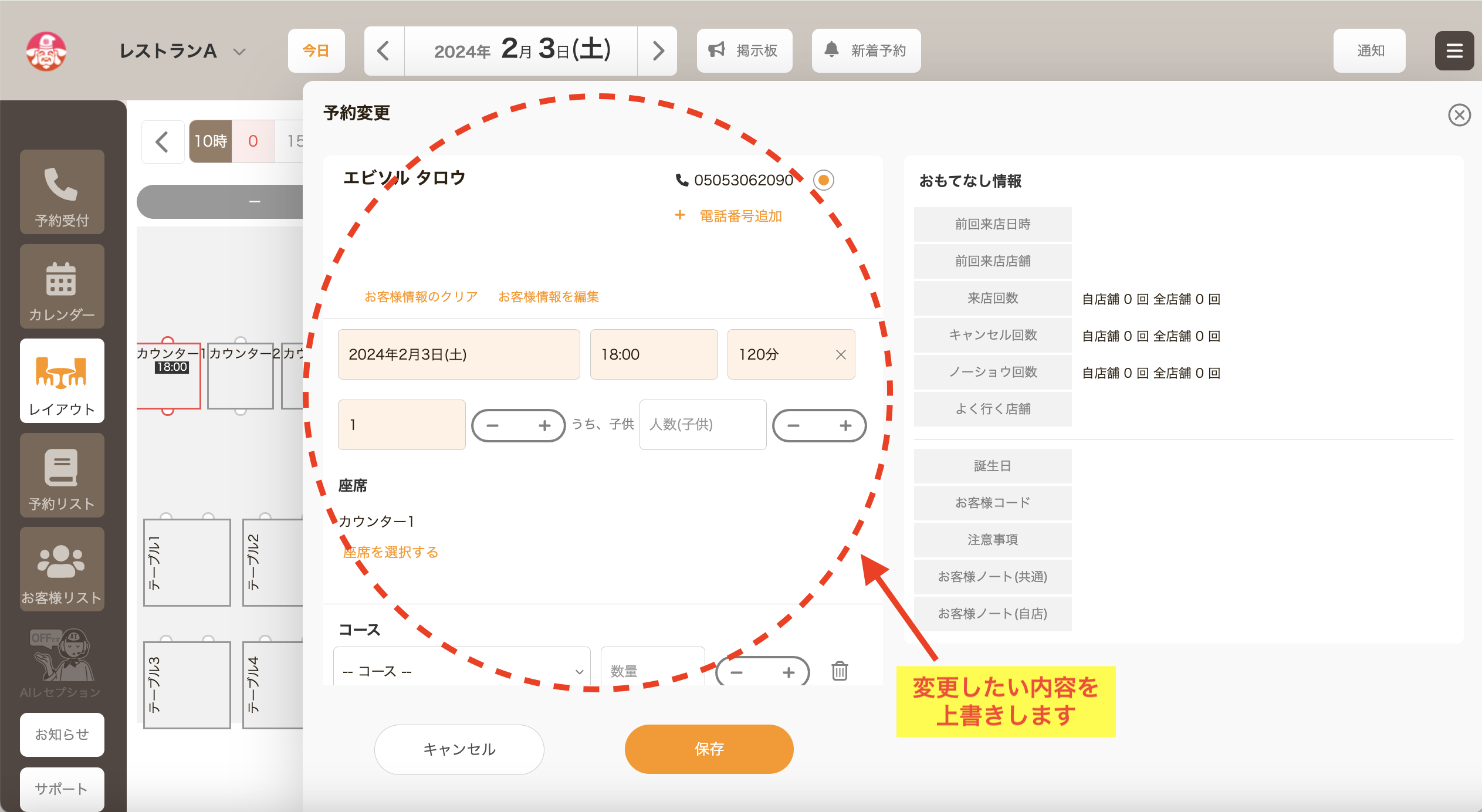Click the 誕生日 label
Screen dimensions: 1482x812
click(993, 466)
